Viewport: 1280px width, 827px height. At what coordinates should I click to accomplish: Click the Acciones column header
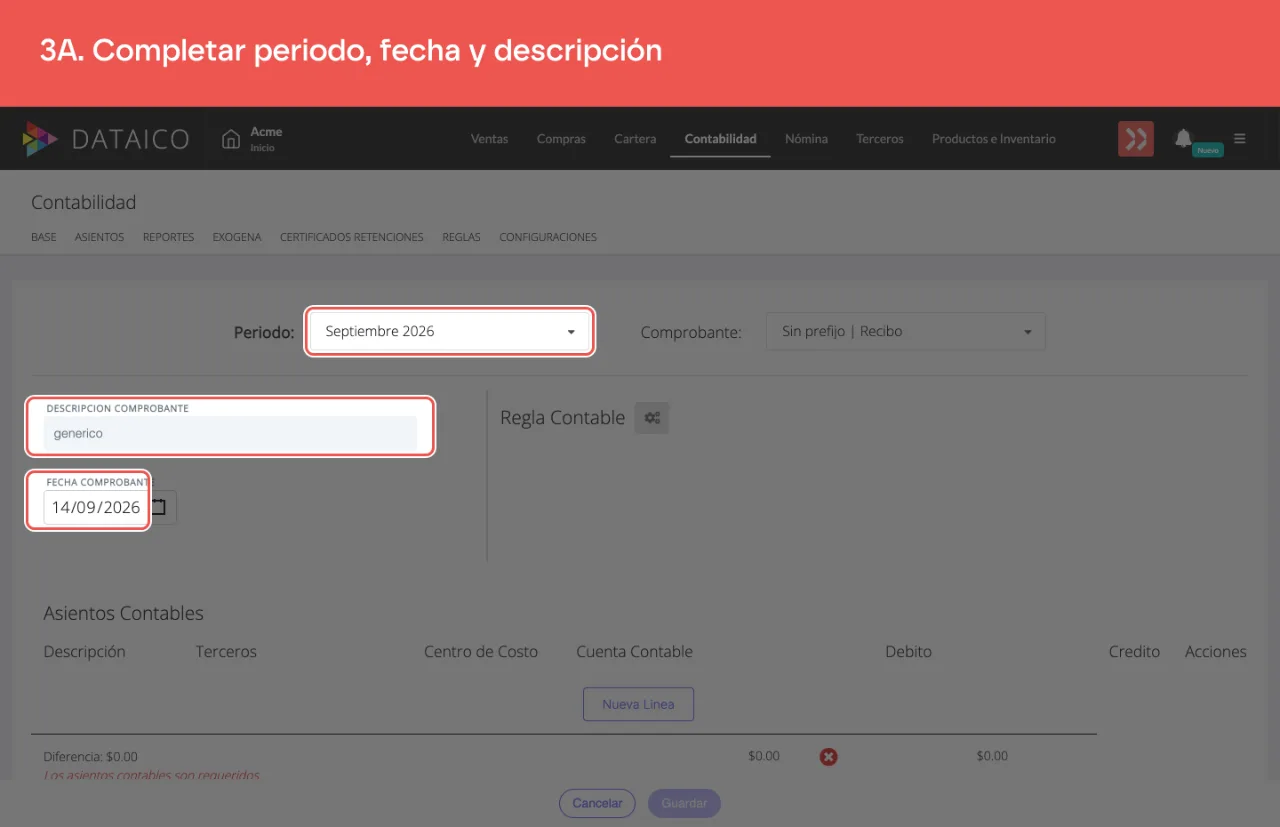(1216, 651)
